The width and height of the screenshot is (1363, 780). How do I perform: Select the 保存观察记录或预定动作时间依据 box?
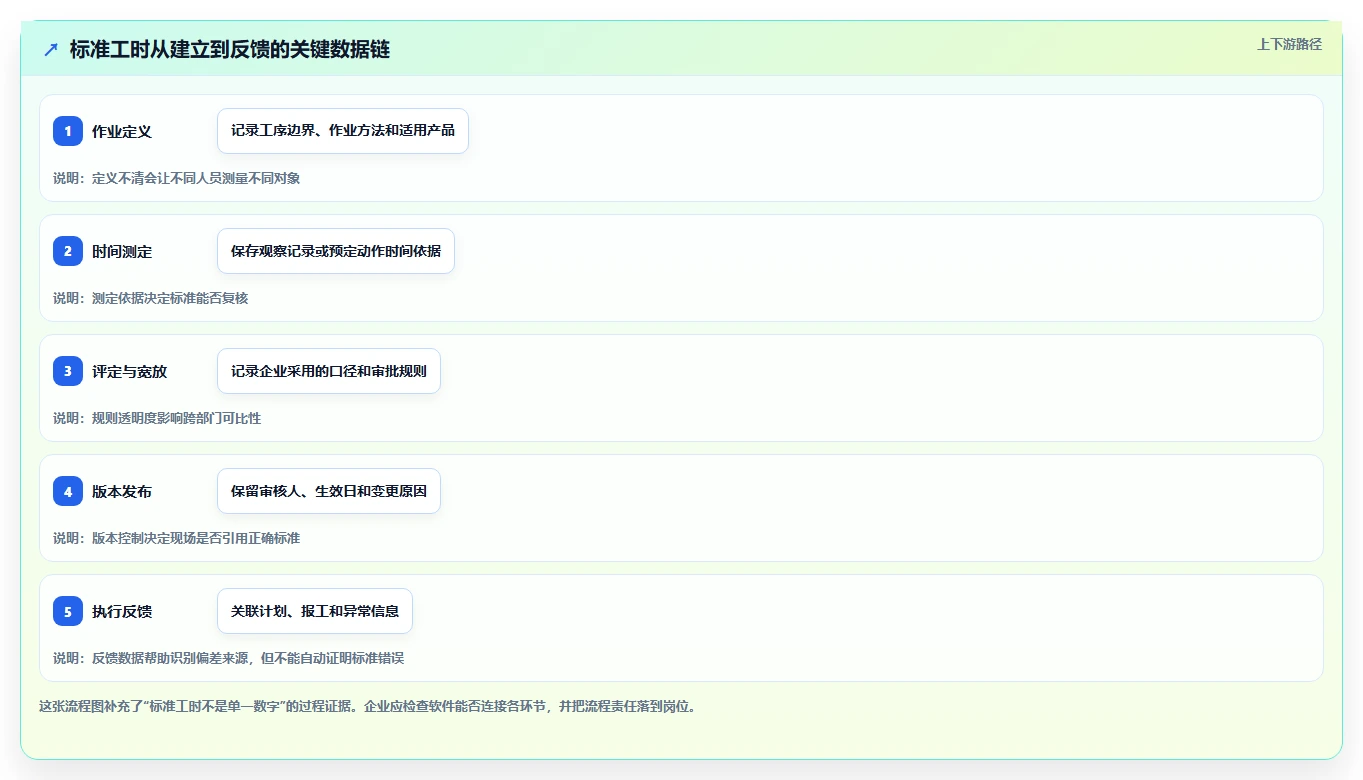click(x=336, y=251)
